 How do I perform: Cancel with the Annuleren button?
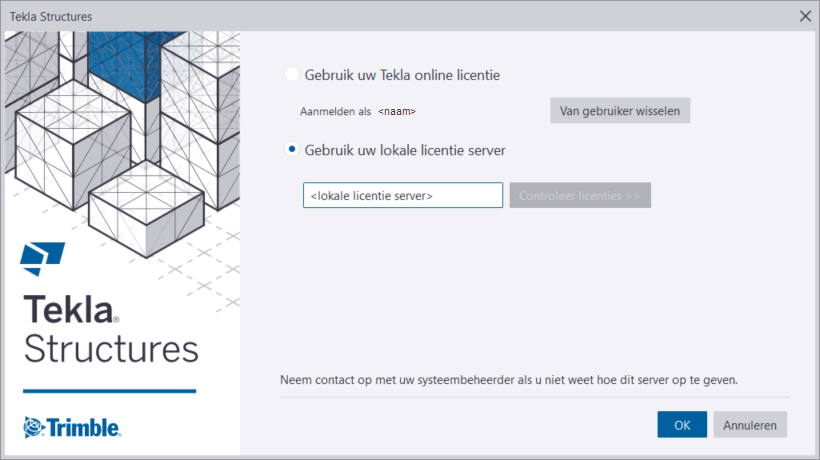[750, 424]
